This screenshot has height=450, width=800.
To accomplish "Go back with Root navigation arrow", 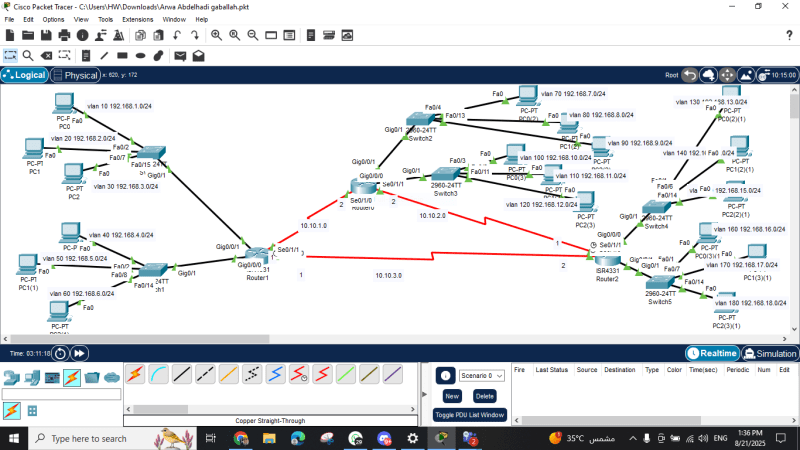I will (690, 75).
